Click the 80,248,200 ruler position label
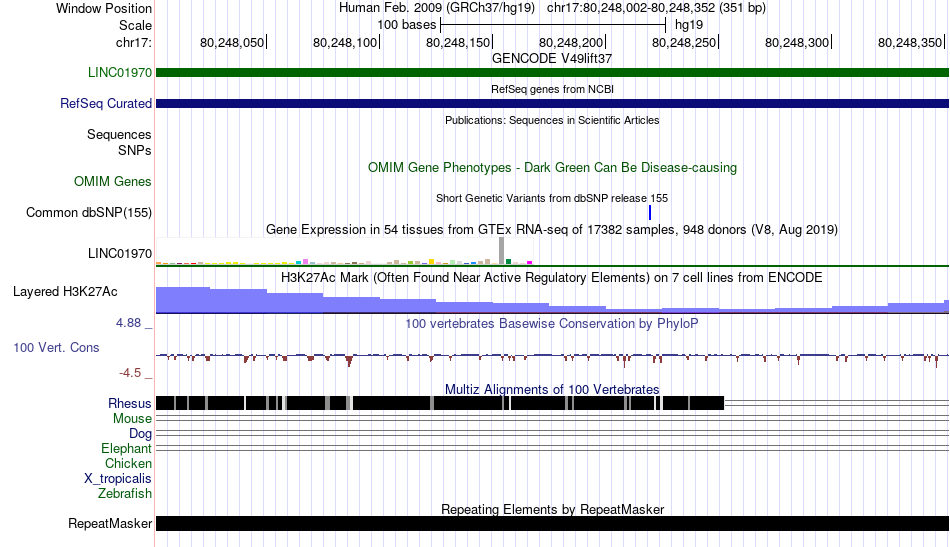950x547 pixels. (571, 43)
